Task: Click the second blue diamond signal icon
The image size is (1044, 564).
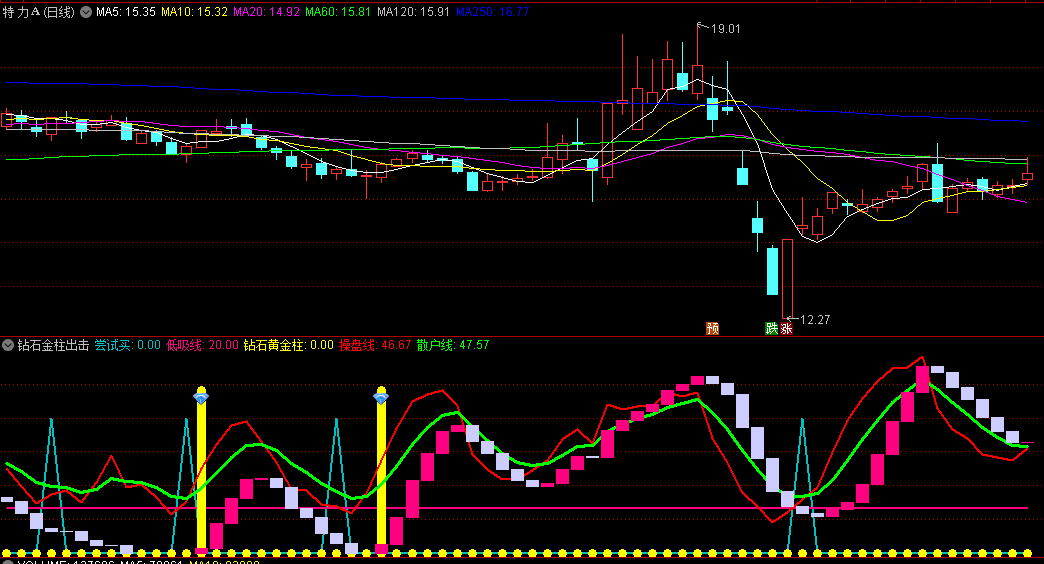Action: click(381, 398)
